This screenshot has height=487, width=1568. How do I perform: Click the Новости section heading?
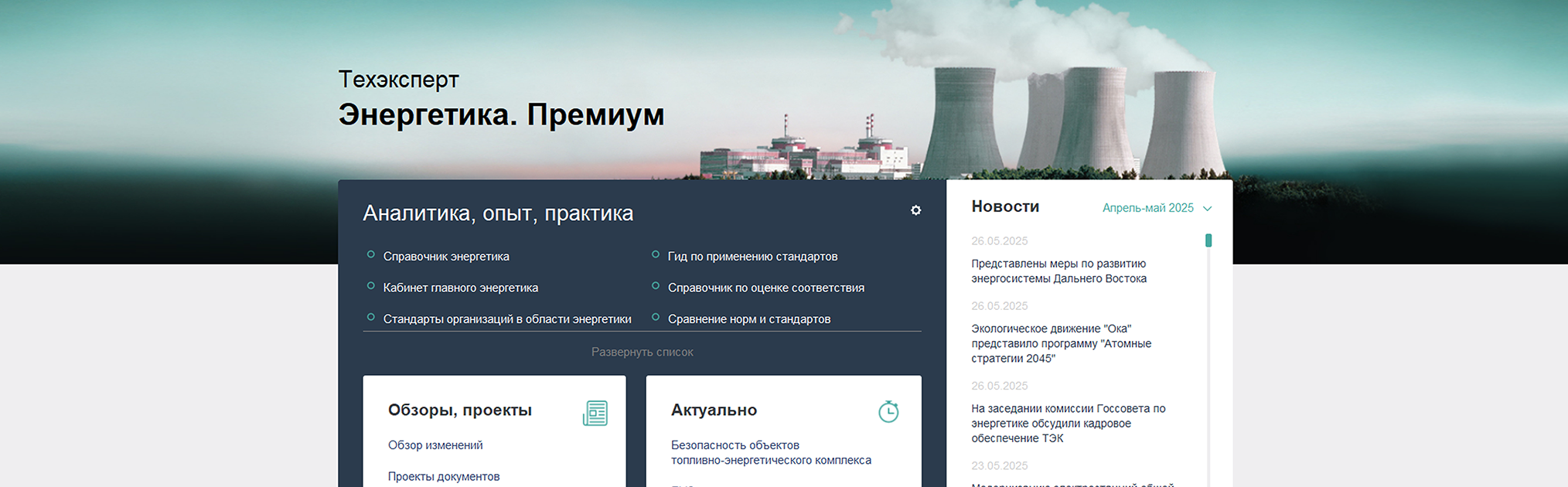(1005, 206)
